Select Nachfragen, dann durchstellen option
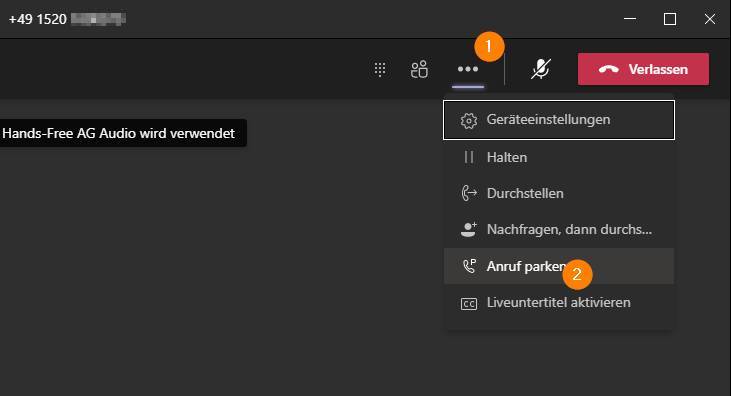Screen dimensions: 731x396 (x=559, y=229)
